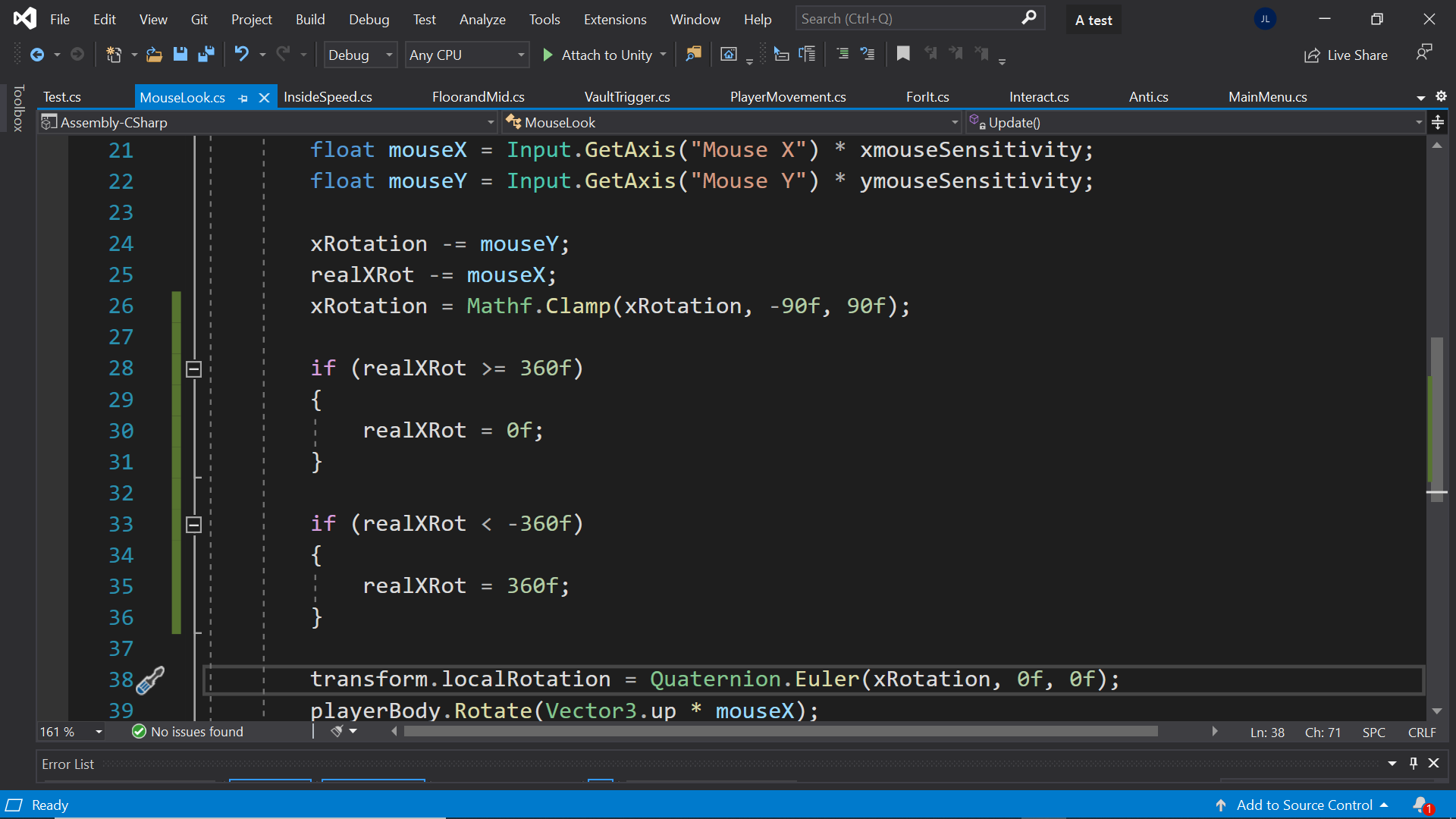Switch to the PlayerMovement.cs tab
This screenshot has width=1456, height=819.
click(788, 97)
